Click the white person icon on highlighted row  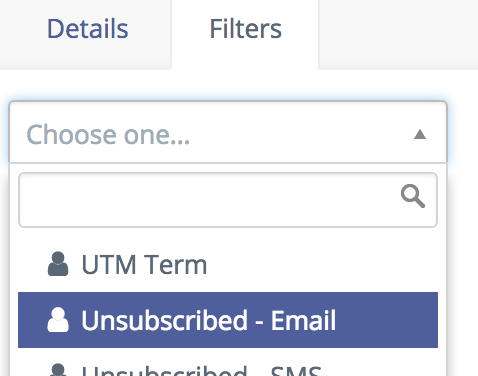pos(58,320)
